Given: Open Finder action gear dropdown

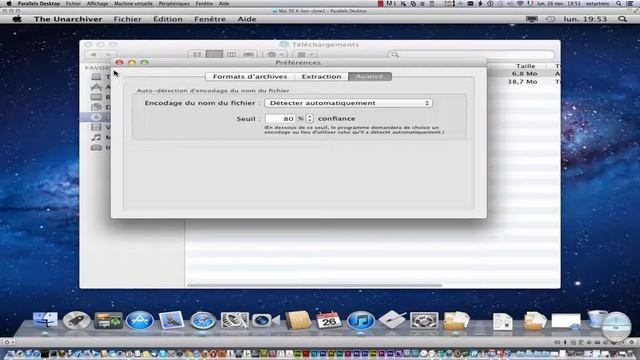Looking at the screenshot, I should point(274,54).
